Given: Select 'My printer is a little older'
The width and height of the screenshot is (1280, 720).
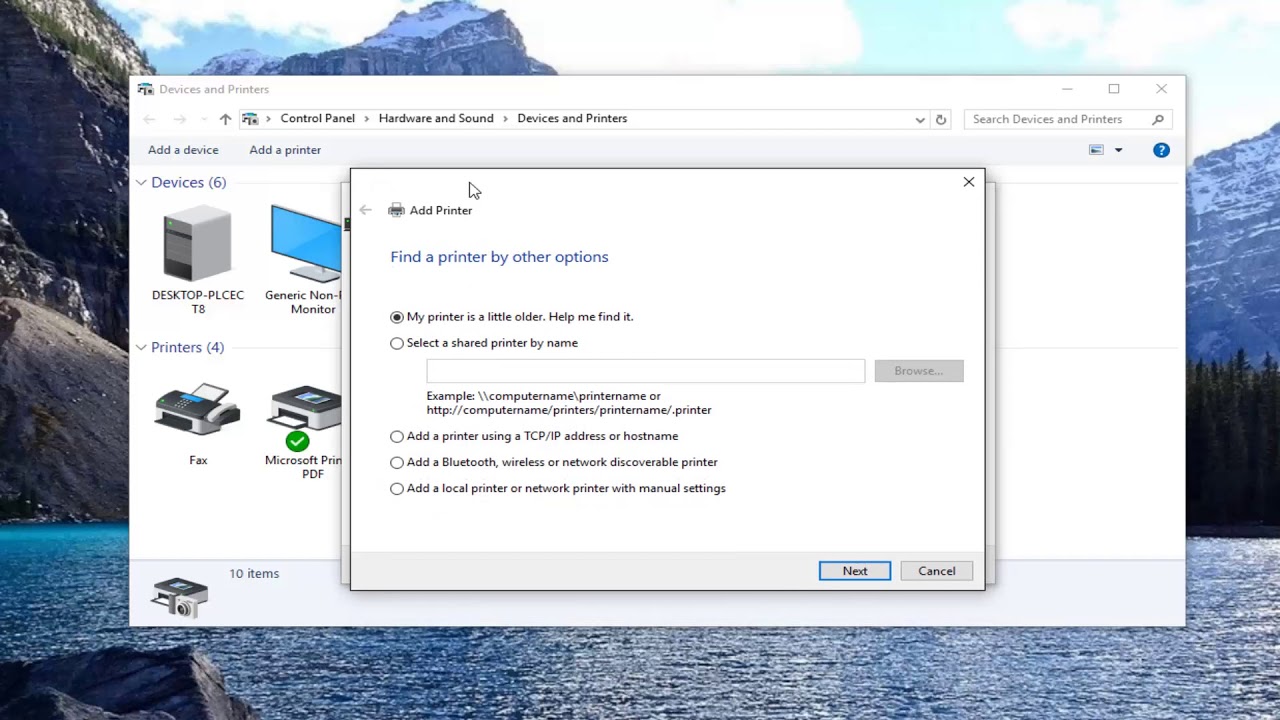Looking at the screenshot, I should click(397, 316).
